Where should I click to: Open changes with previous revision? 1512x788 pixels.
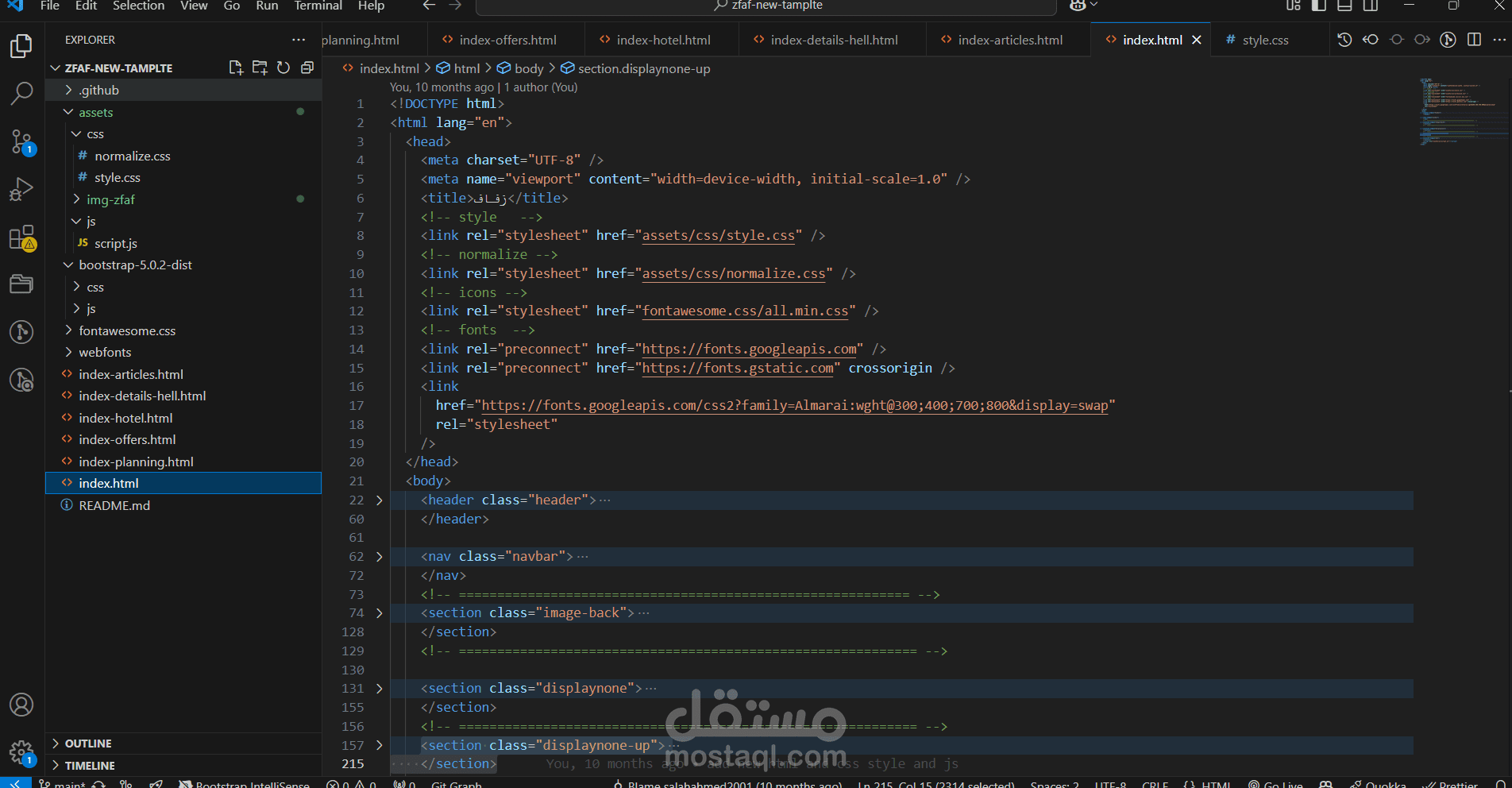(1371, 40)
